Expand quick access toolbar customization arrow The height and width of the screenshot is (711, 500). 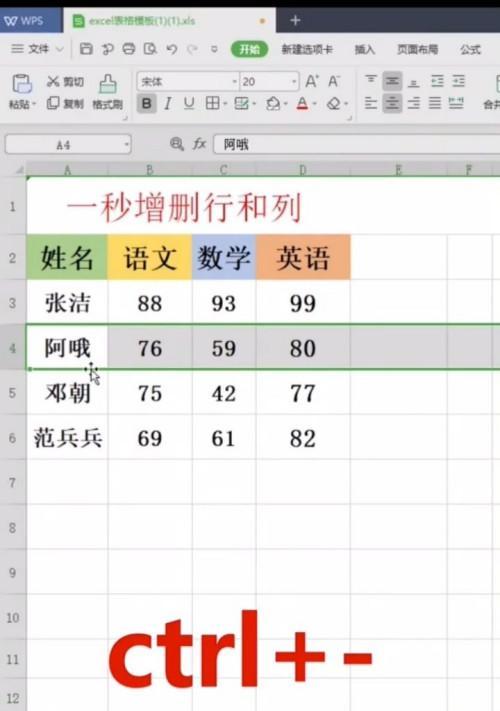tap(214, 49)
